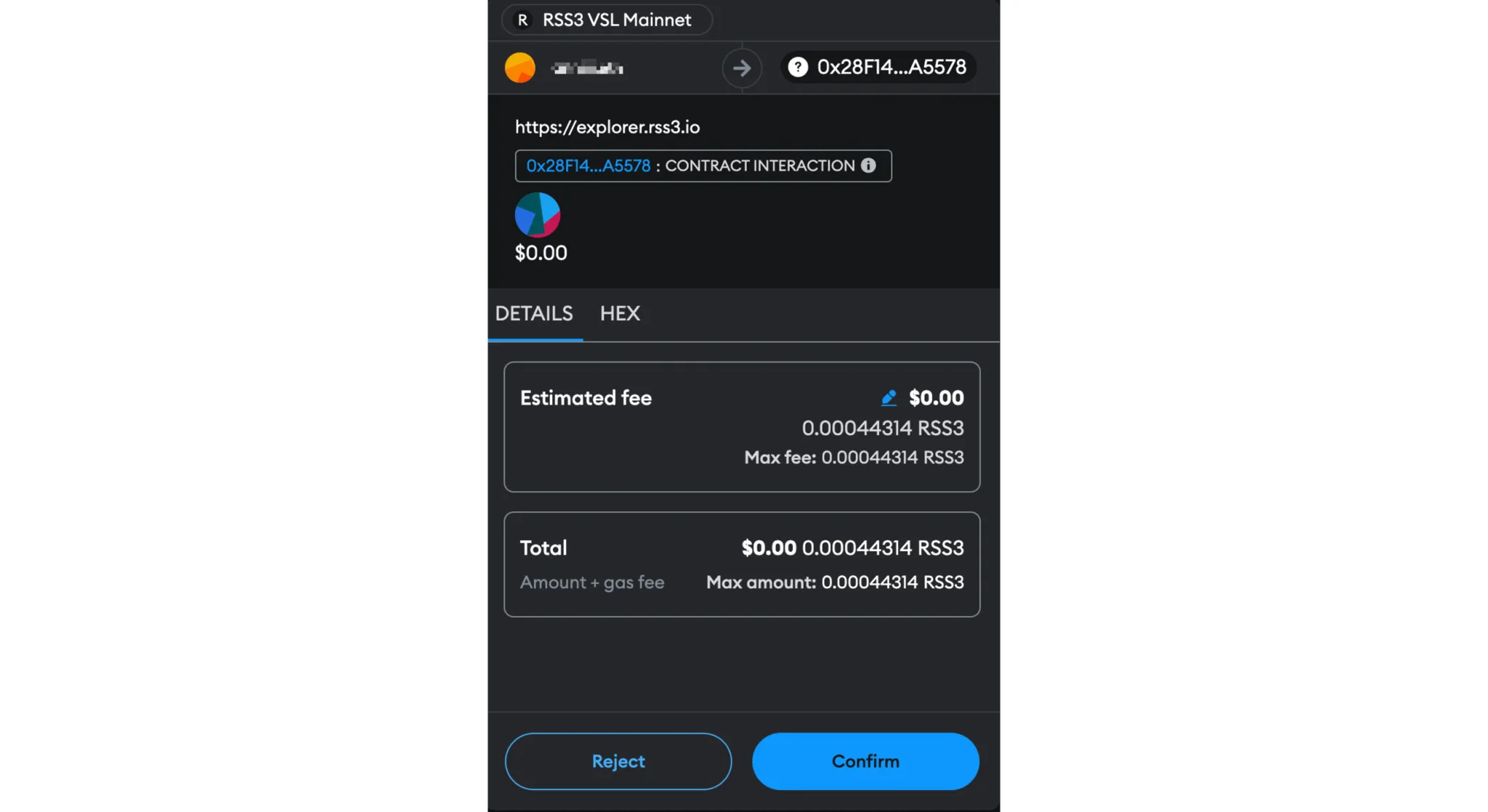Switch to the HEX tab
This screenshot has height=812, width=1488.
click(x=620, y=314)
